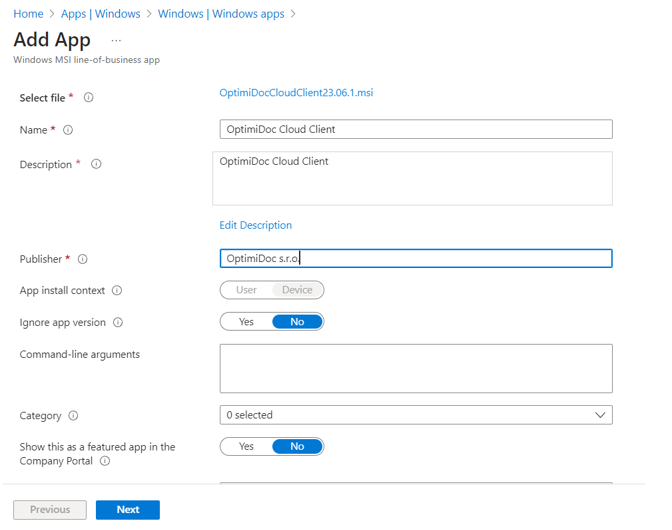The image size is (672, 530).
Task: Click the Previous button
Action: pos(50,510)
